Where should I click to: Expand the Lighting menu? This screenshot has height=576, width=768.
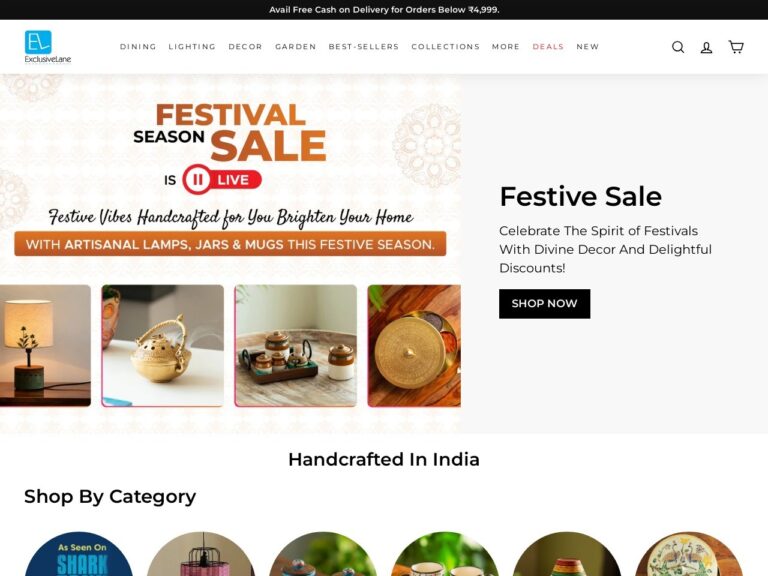[192, 47]
